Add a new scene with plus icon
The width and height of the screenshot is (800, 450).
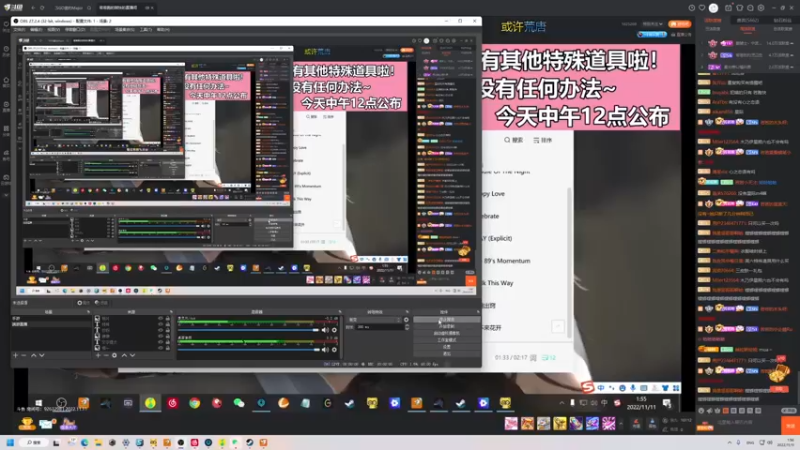point(15,355)
